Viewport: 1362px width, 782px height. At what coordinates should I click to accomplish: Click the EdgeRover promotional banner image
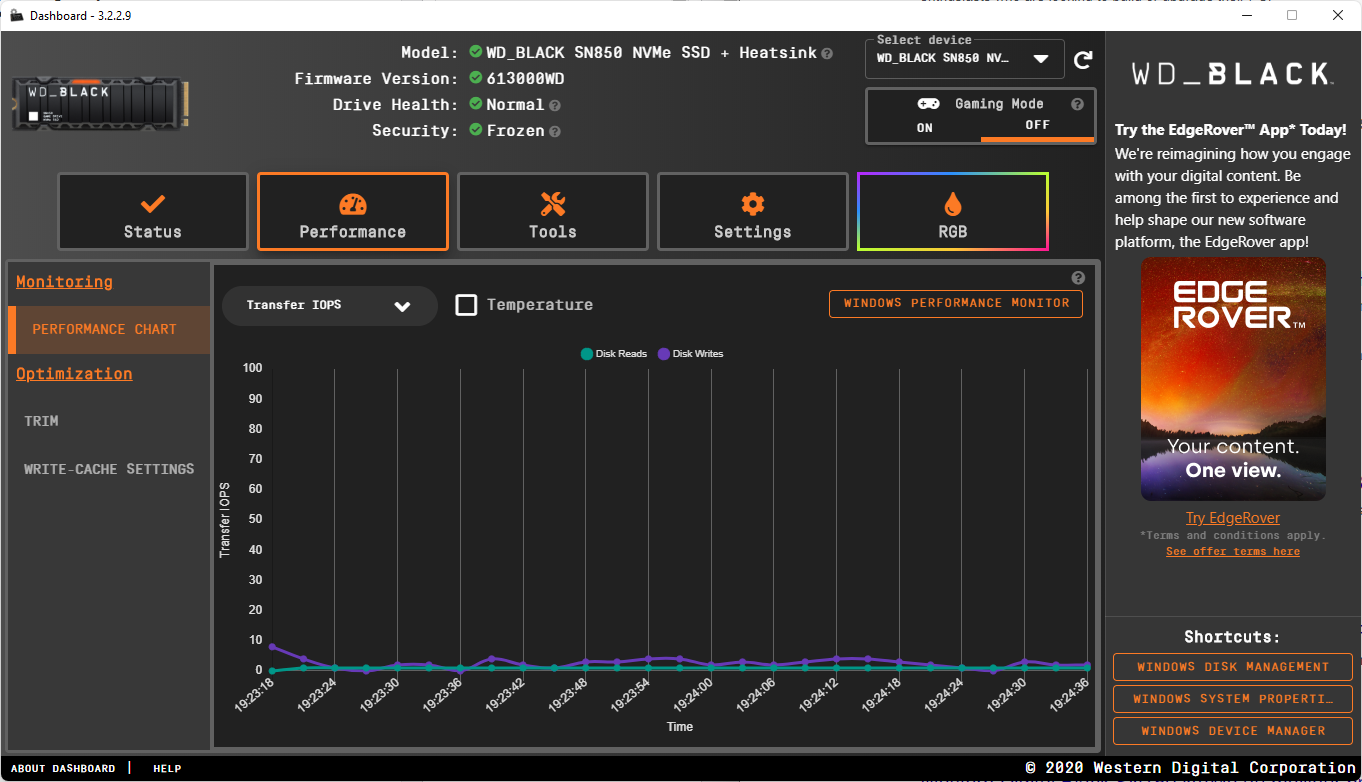click(1233, 379)
